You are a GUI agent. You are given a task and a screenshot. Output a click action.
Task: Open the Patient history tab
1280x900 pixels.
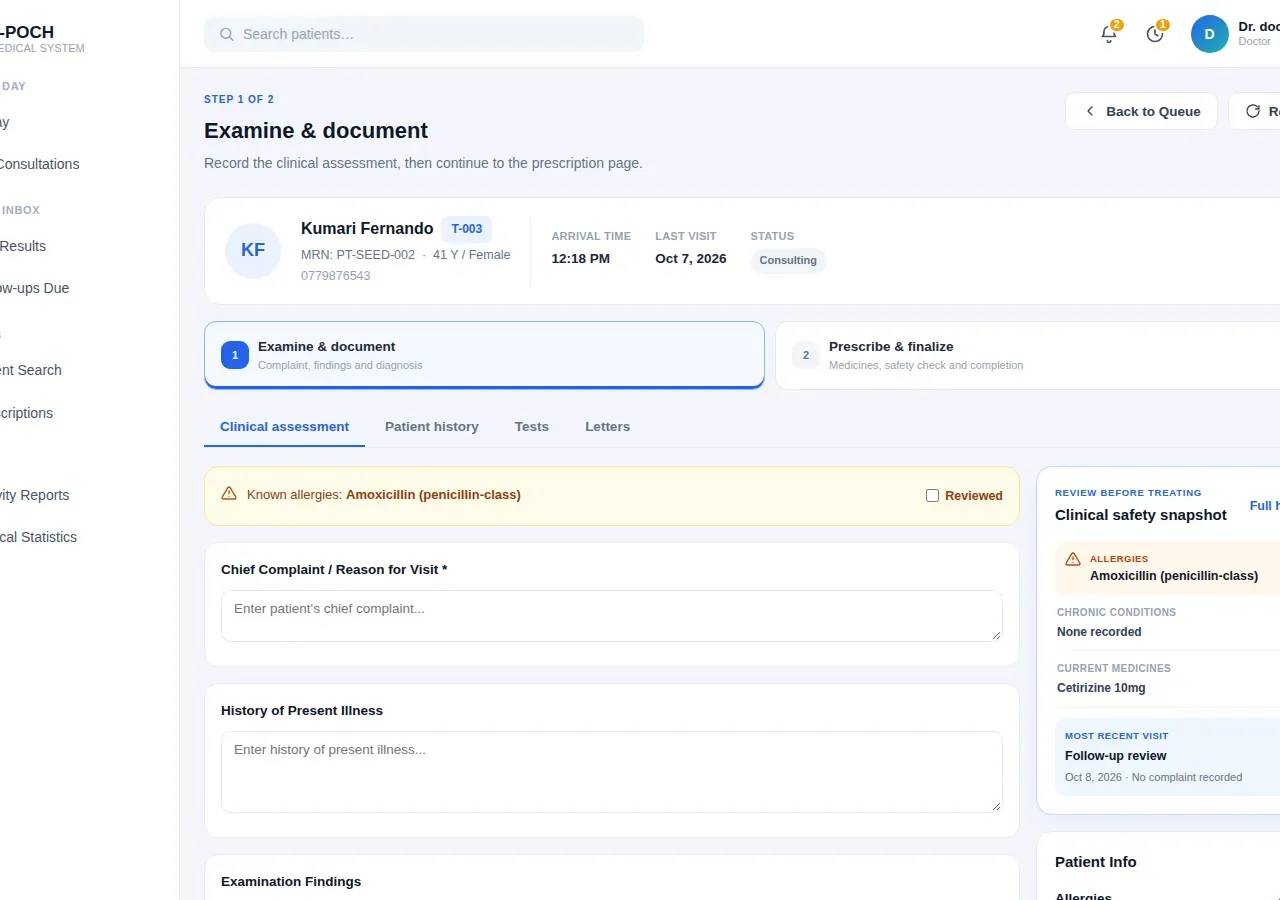pyautogui.click(x=432, y=427)
